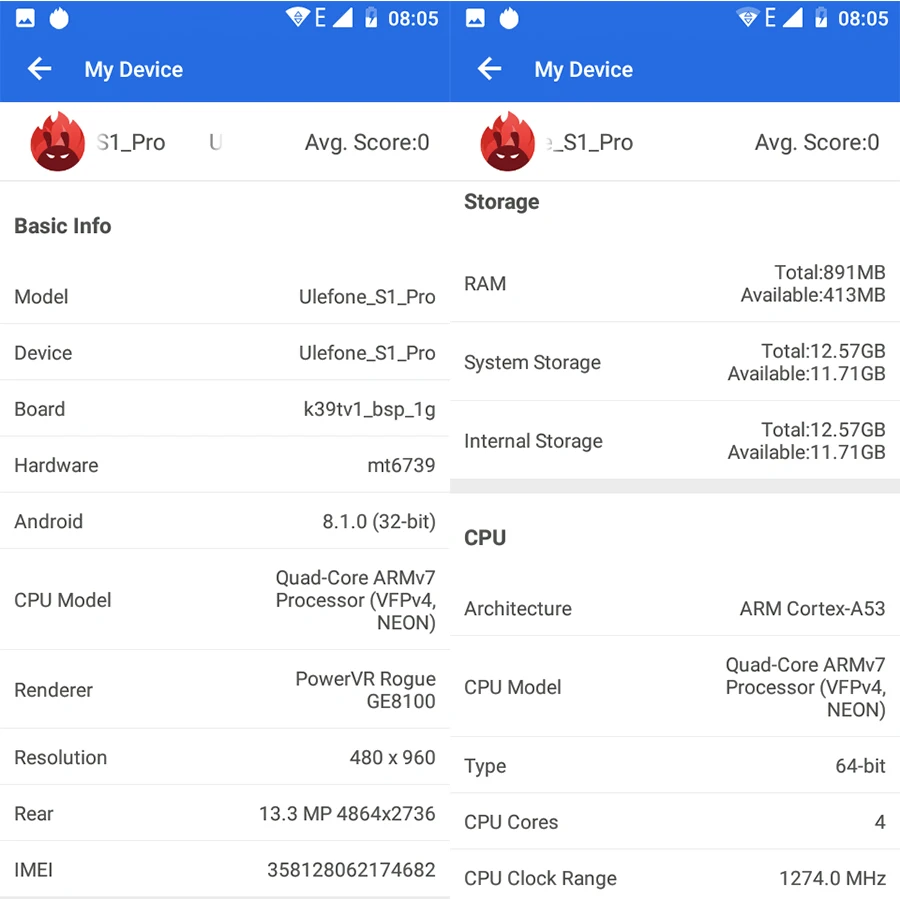900x899 pixels.
Task: Tap the CPU Model value under Basic Info
Action: 355,600
